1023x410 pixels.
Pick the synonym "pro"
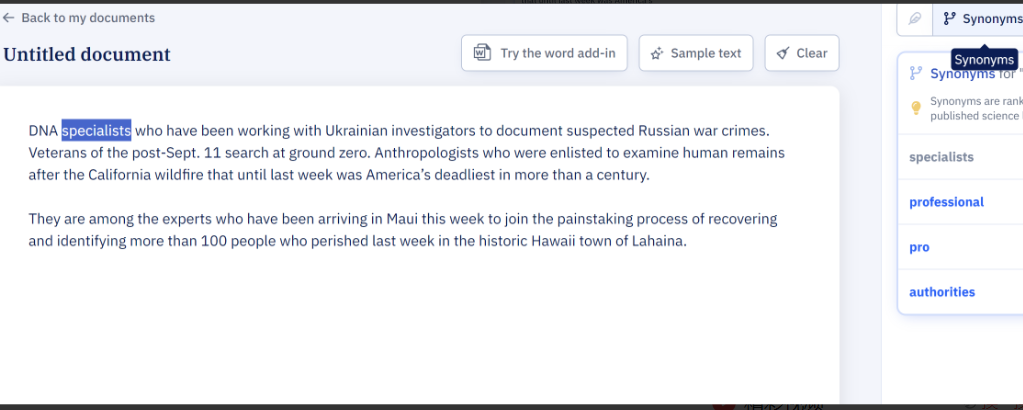919,247
